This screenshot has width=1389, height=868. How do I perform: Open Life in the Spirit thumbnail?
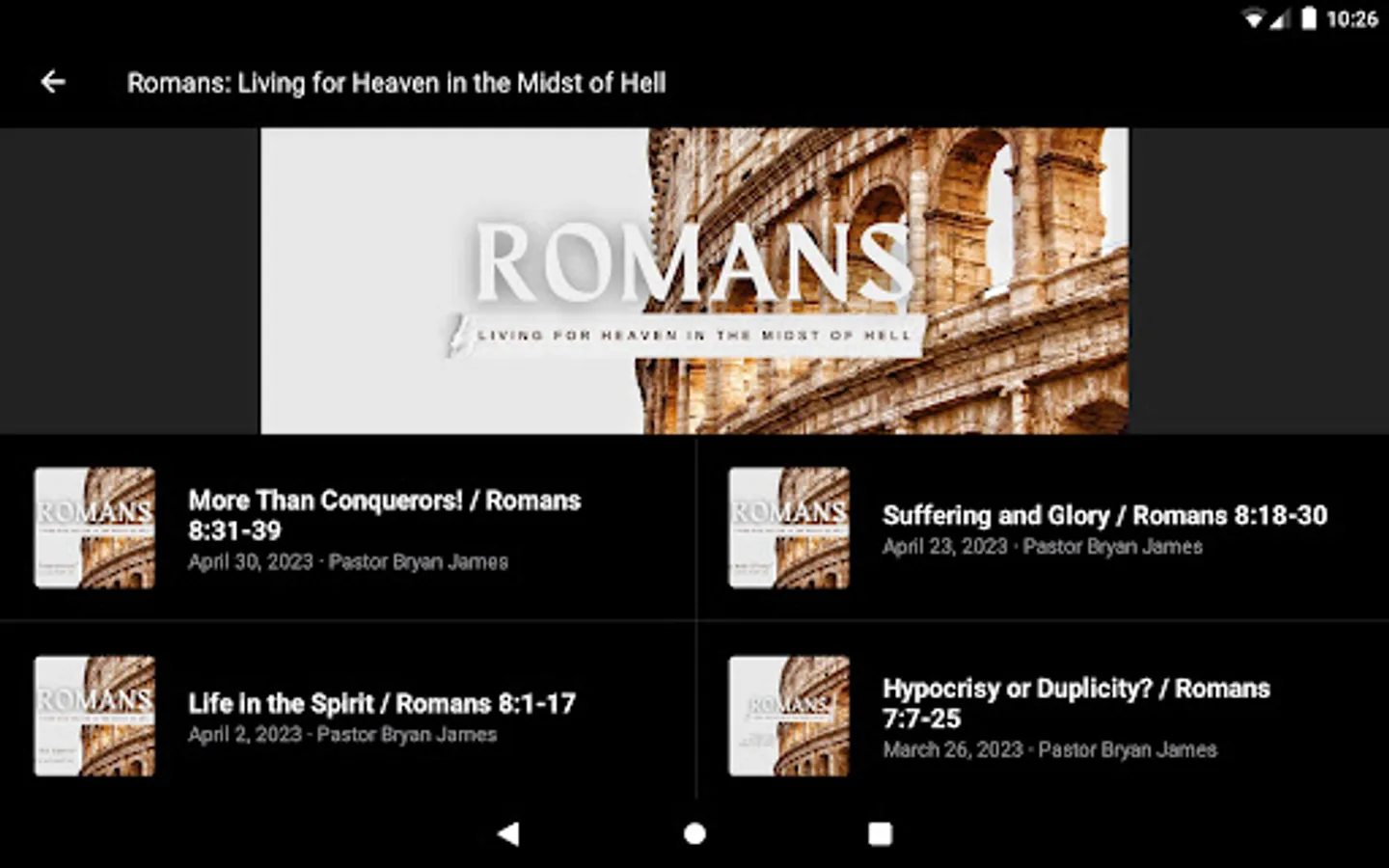[95, 717]
